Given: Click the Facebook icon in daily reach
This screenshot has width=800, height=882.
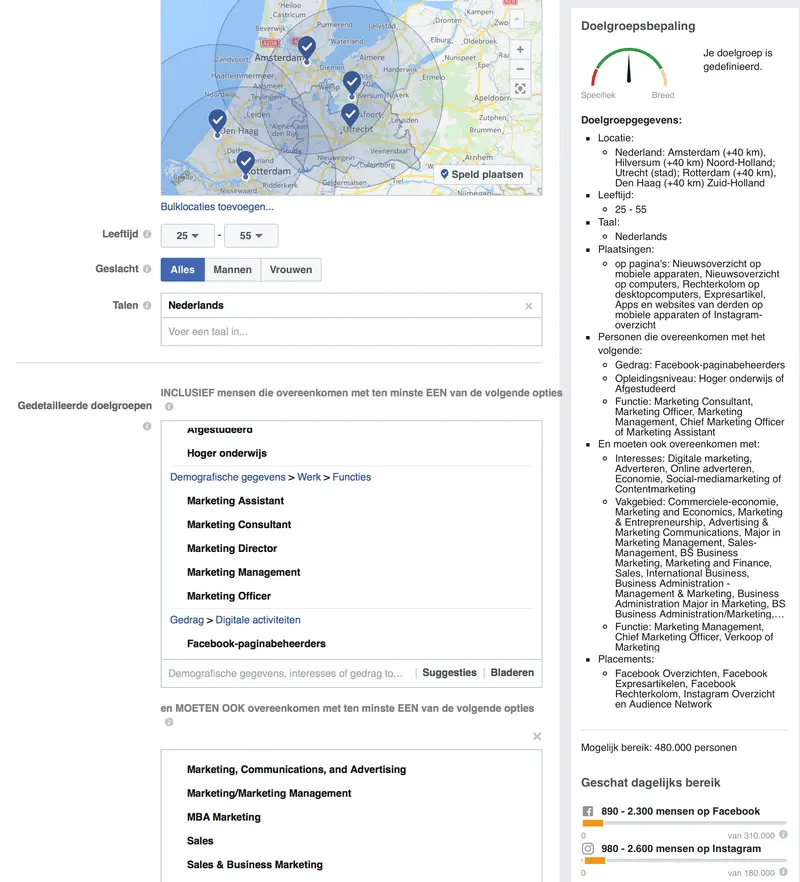Looking at the screenshot, I should [x=588, y=811].
